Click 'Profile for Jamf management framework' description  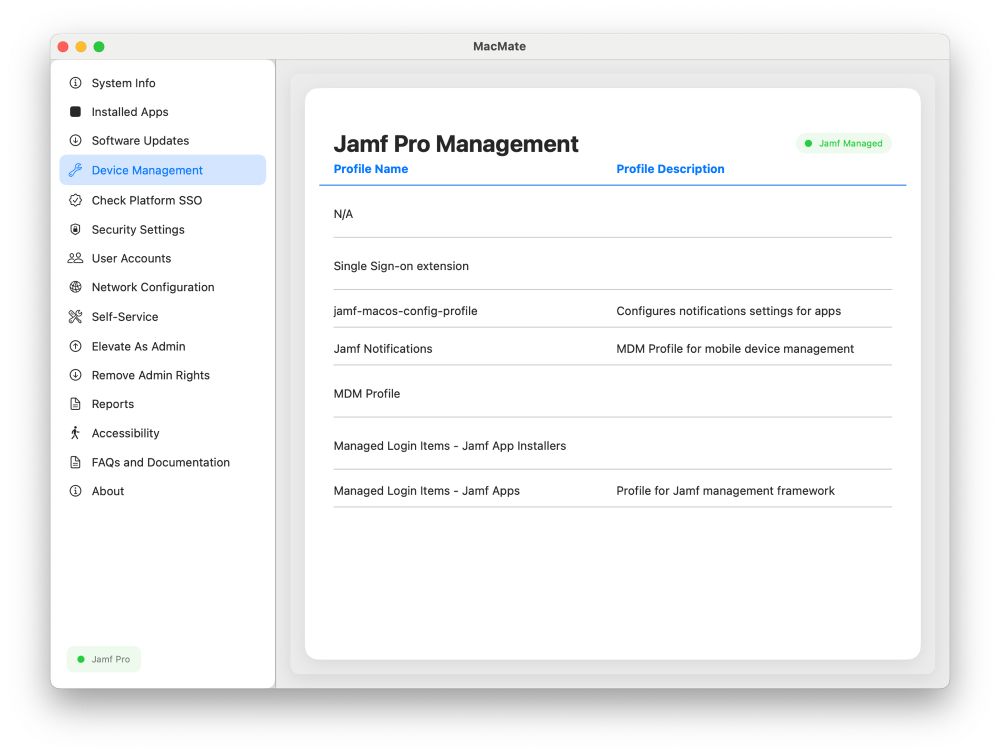(725, 491)
